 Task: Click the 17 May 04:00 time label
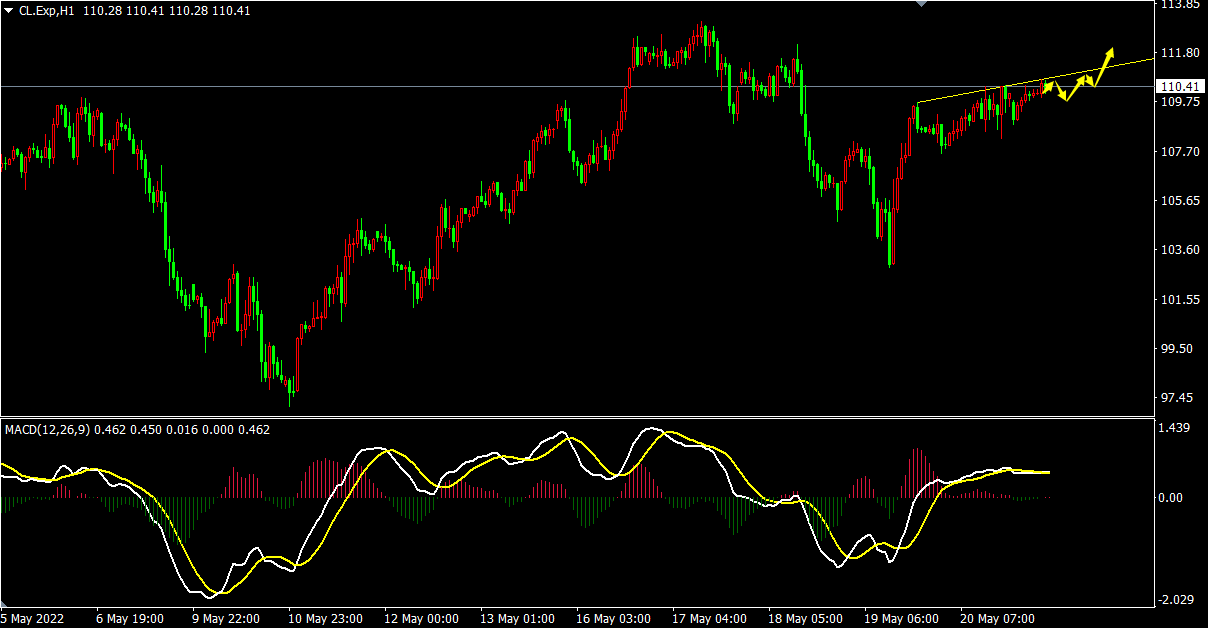tap(709, 619)
